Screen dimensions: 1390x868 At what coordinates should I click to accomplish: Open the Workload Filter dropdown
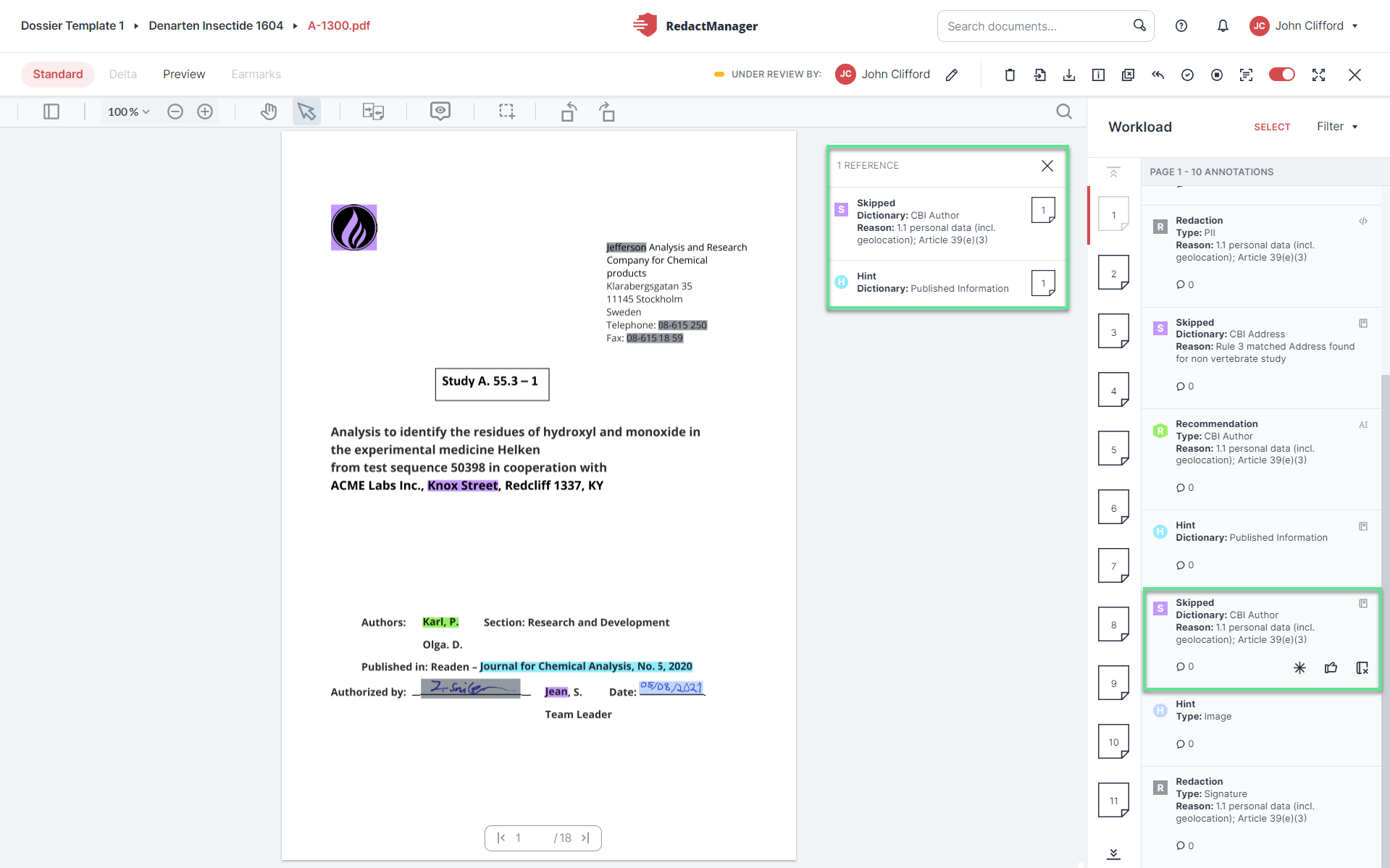(x=1337, y=127)
